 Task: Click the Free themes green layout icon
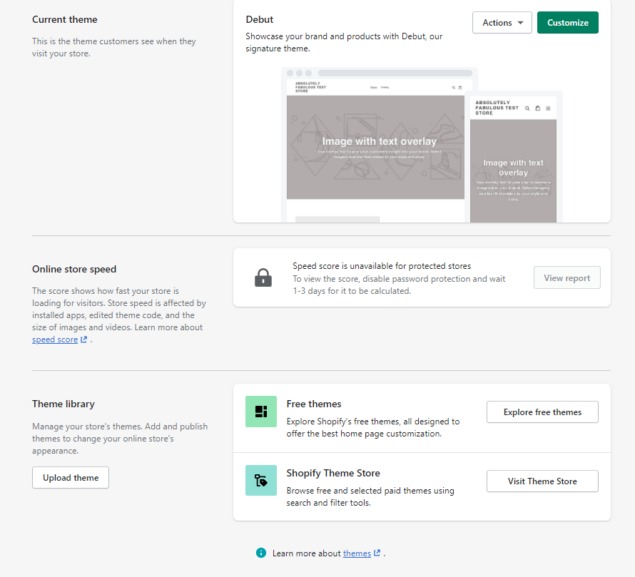(x=261, y=412)
